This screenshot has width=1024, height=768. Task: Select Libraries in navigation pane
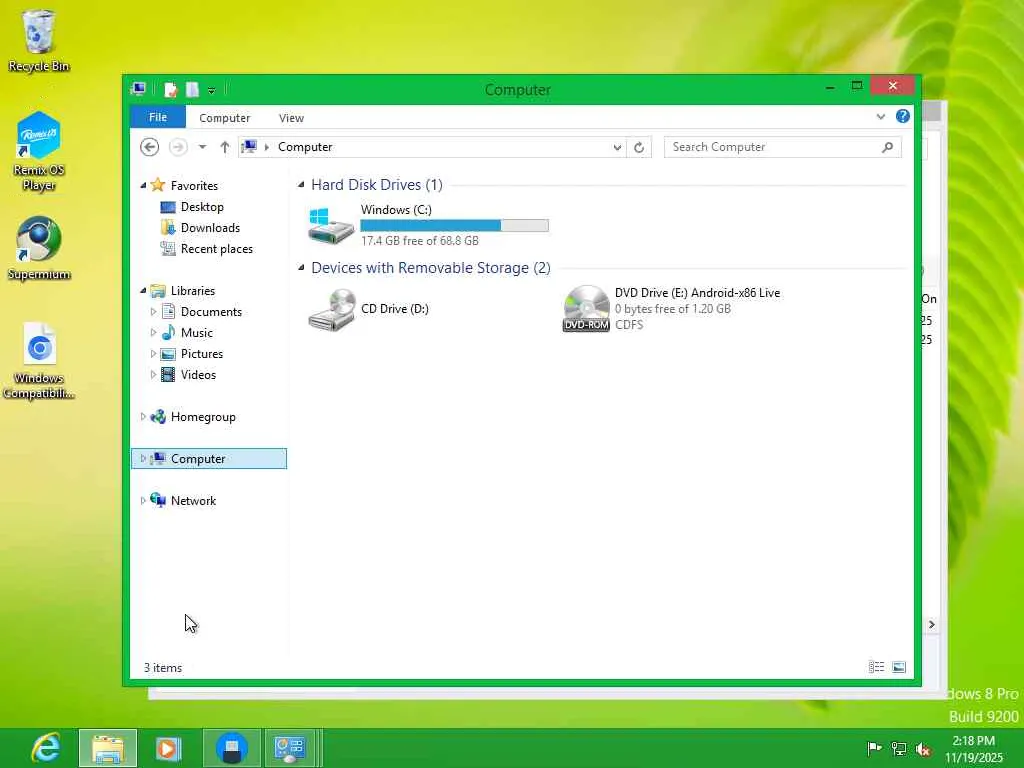tap(193, 291)
